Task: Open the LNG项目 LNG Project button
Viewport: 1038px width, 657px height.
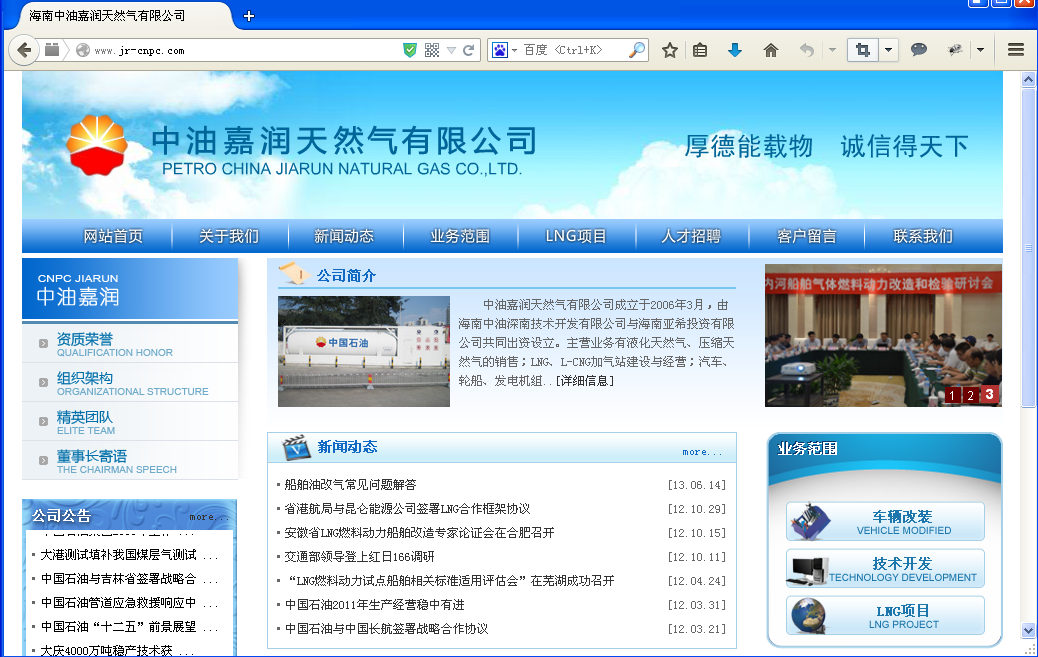Action: [x=885, y=615]
